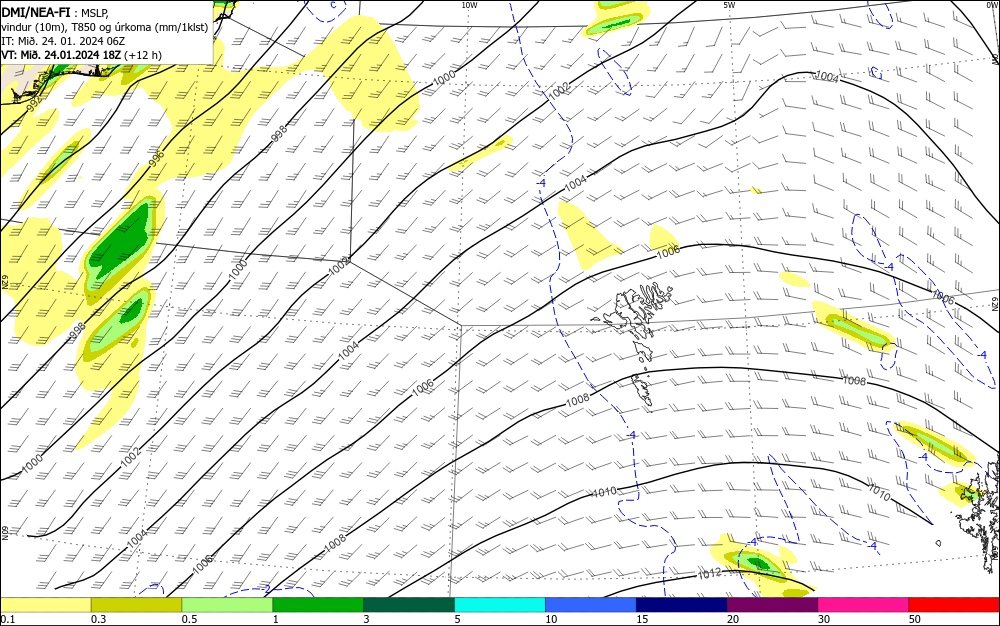Image resolution: width=1000 pixels, height=626 pixels.
Task: Click the '15' legend value label
Action: point(642,619)
